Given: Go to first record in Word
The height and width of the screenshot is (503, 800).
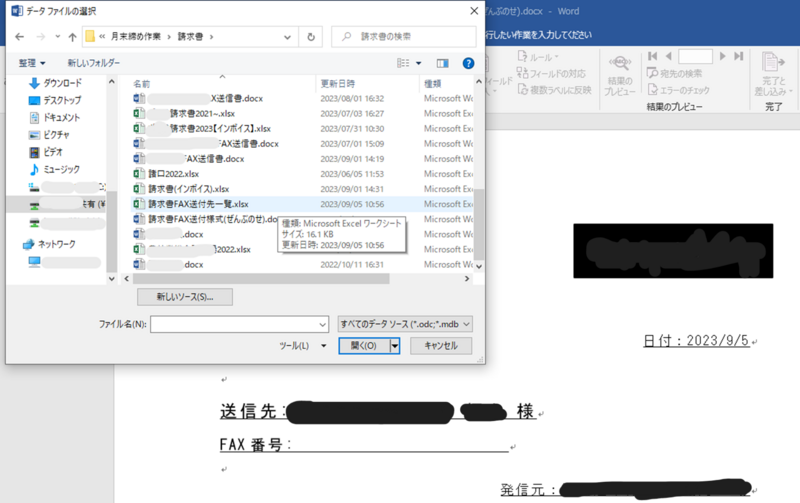Looking at the screenshot, I should (x=653, y=56).
